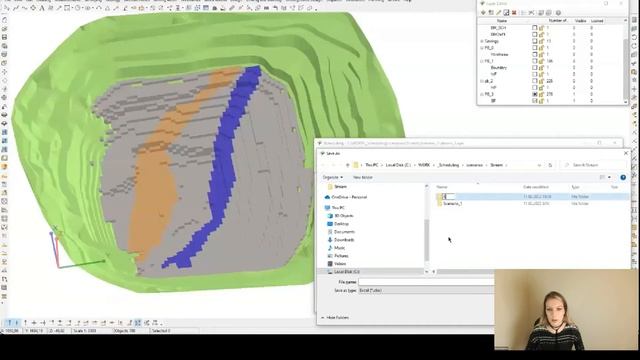Click the rotate counterclockwise icon in right toolbar

tap(635, 37)
